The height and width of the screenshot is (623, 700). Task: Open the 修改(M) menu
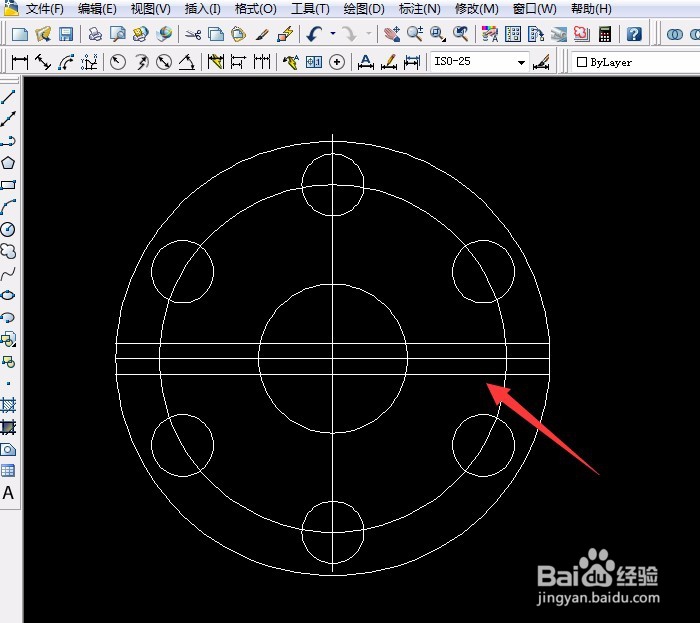(x=476, y=8)
